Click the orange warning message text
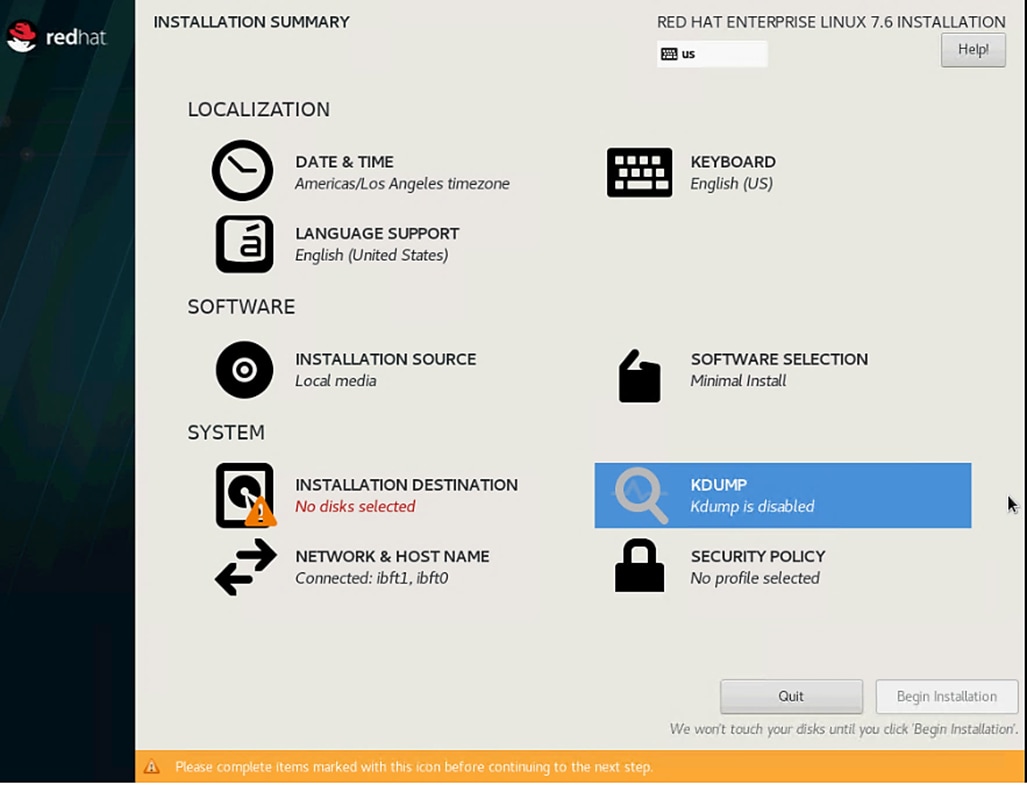Viewport: 1027px width, 785px height. click(414, 767)
